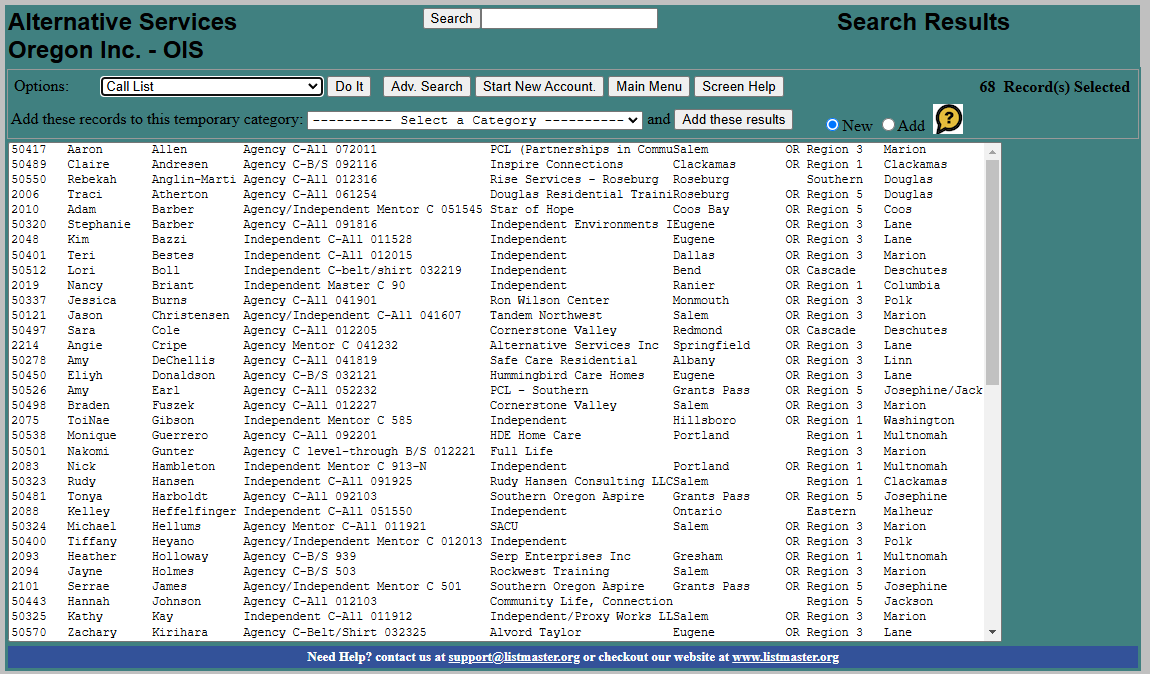Go to Main Menu
1150x674 pixels.
pyautogui.click(x=649, y=87)
